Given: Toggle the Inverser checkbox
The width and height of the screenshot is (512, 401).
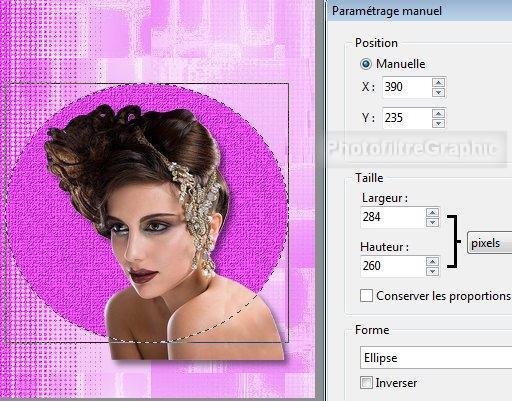Looking at the screenshot, I should [366, 382].
